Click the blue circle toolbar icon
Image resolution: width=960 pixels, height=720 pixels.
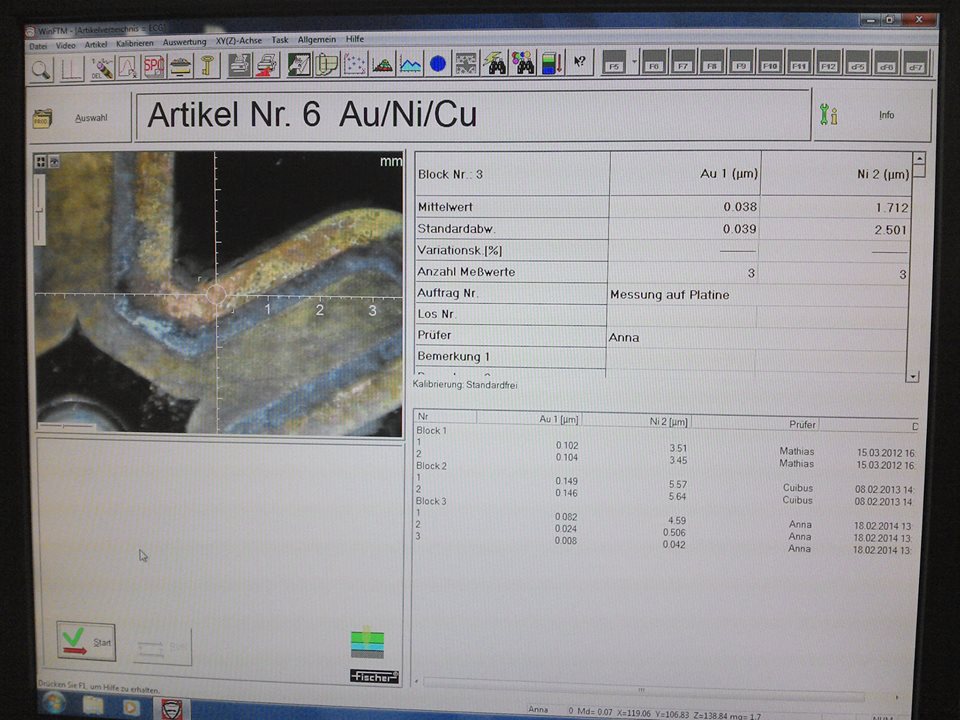(x=438, y=63)
